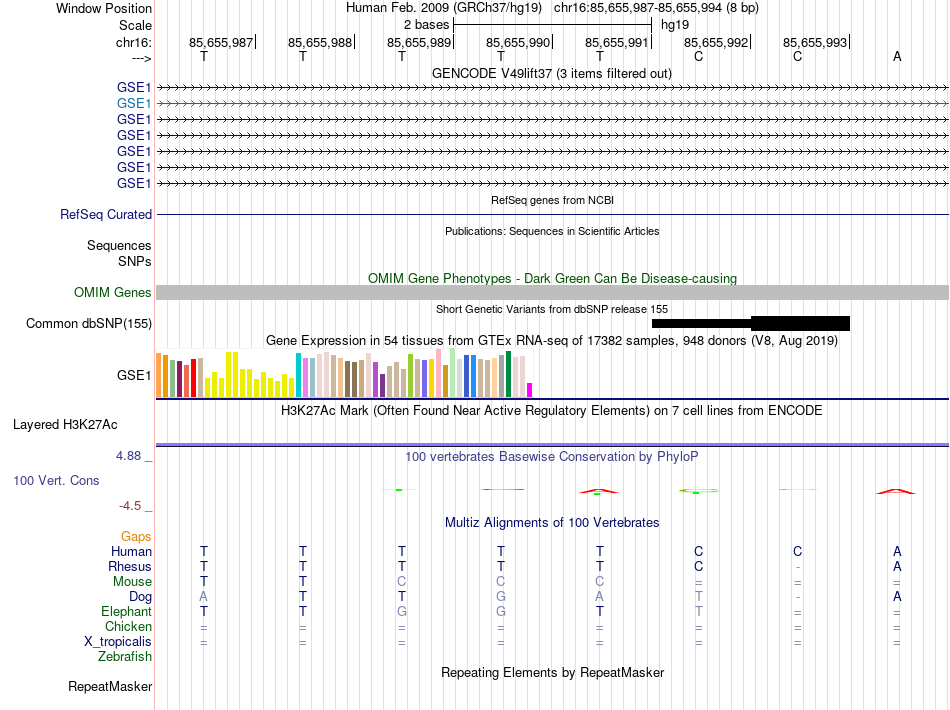Click the orange Gaps label
This screenshot has height=710, width=950.
point(136,537)
